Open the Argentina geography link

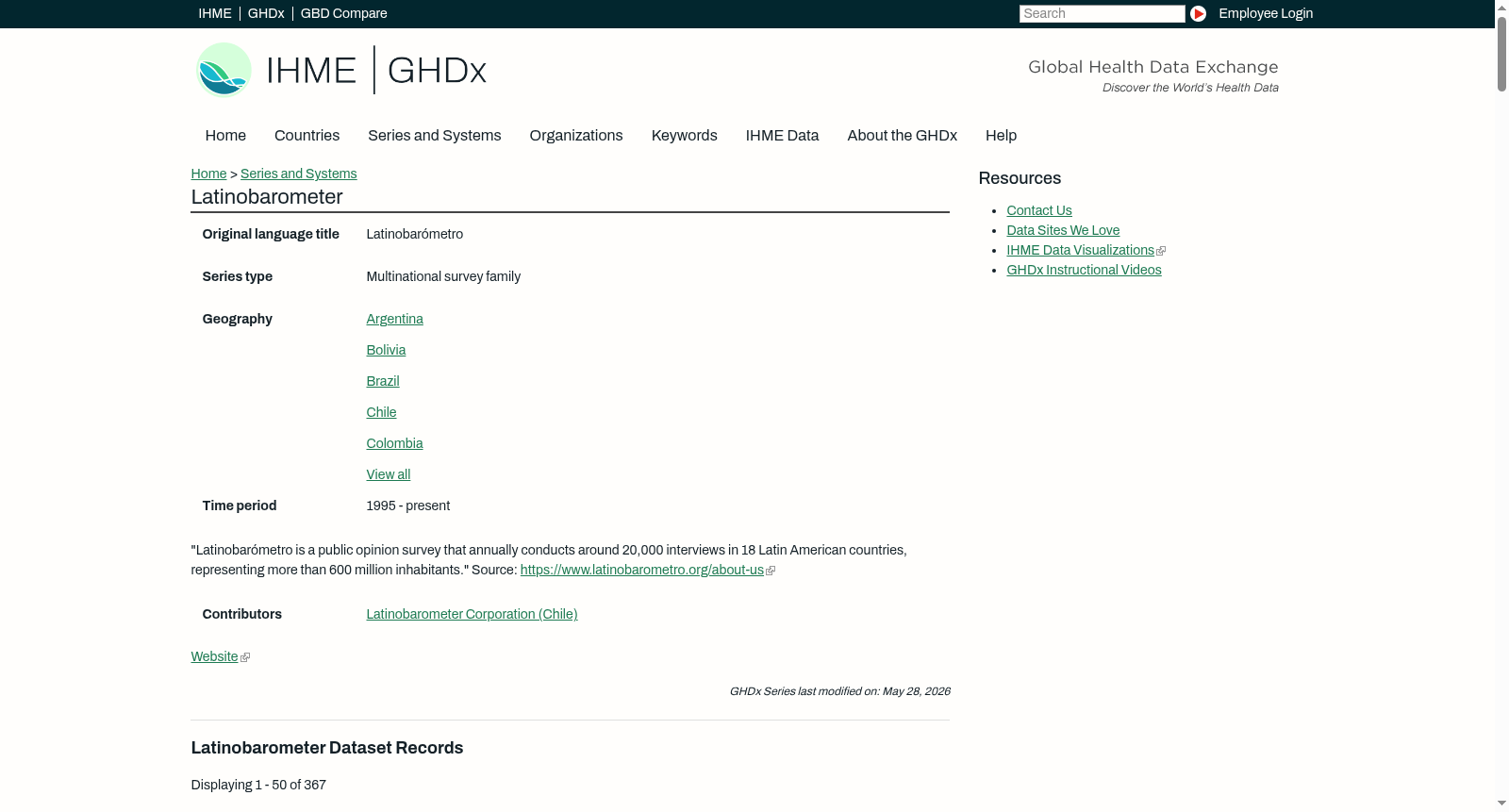pyautogui.click(x=394, y=319)
